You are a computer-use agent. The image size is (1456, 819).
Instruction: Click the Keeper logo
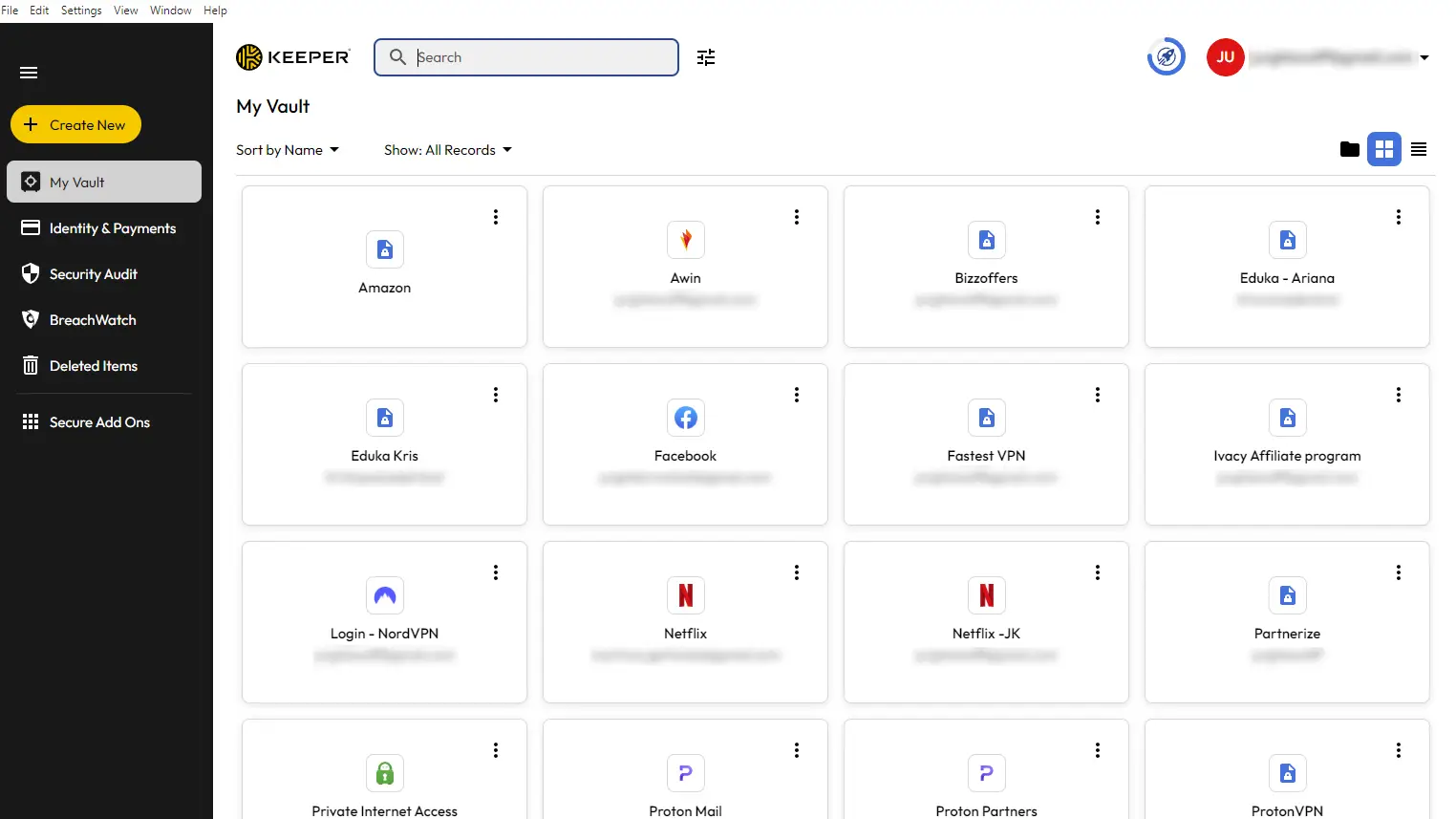293,57
